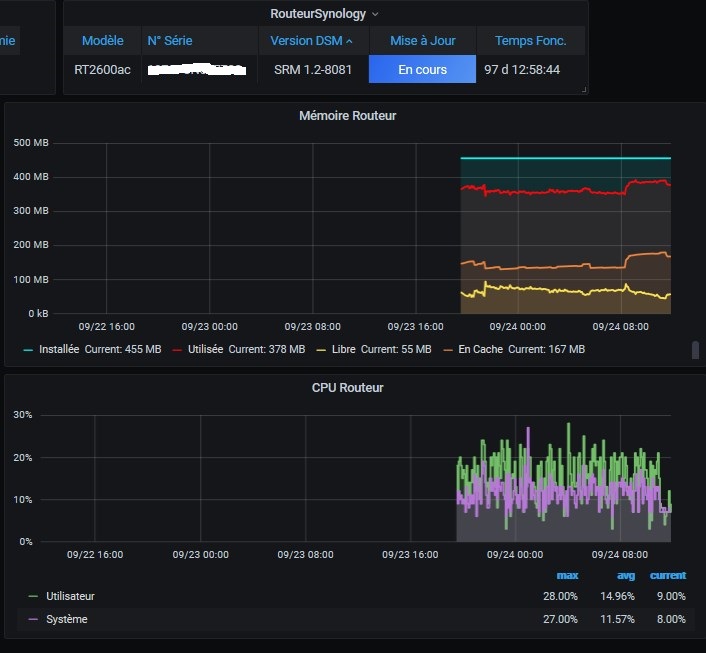Viewport: 706px width, 653px height.
Task: Sort CPU legend by max column
Action: click(x=567, y=575)
